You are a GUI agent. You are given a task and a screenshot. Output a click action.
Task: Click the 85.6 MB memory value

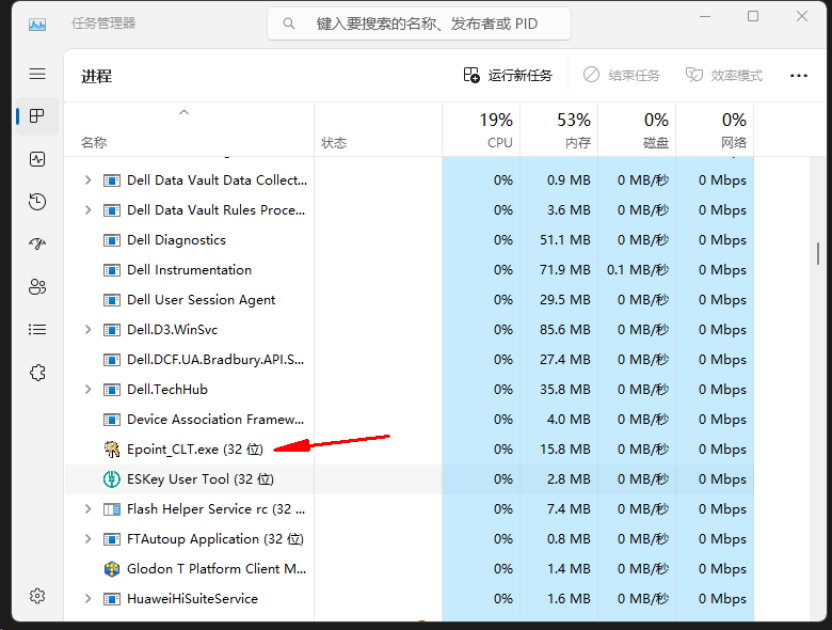[565, 330]
